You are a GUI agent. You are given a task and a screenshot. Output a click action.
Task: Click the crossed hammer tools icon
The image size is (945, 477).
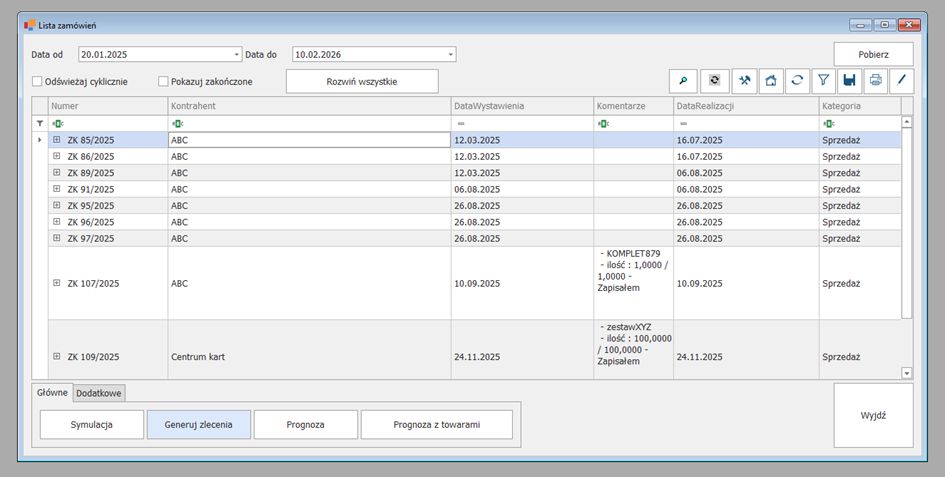(x=744, y=81)
